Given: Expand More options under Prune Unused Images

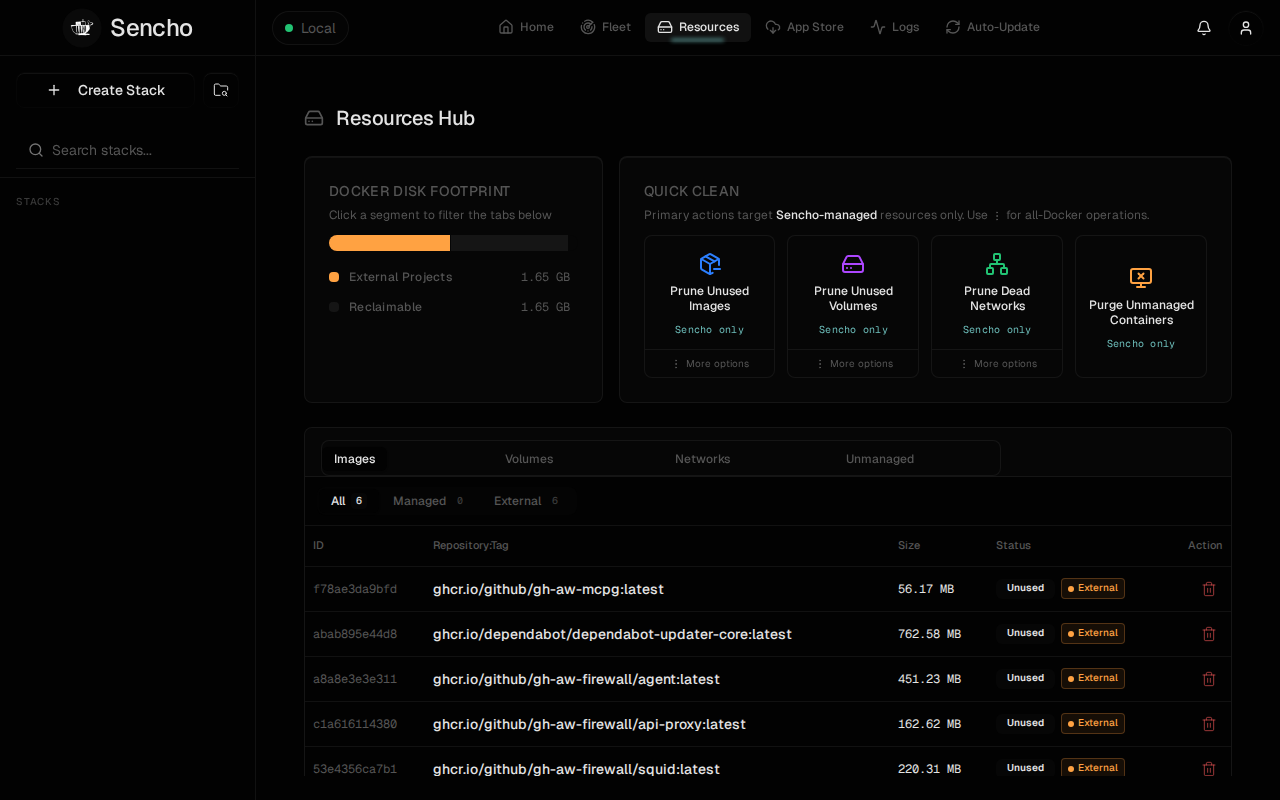Looking at the screenshot, I should click(x=710, y=364).
